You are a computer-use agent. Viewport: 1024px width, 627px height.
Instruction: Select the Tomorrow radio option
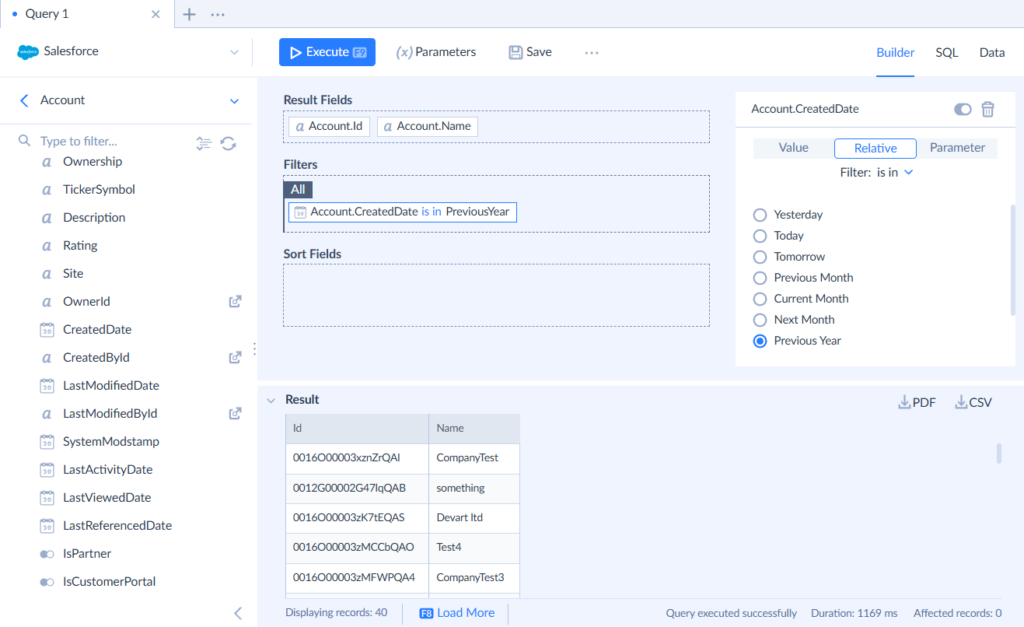pos(760,257)
